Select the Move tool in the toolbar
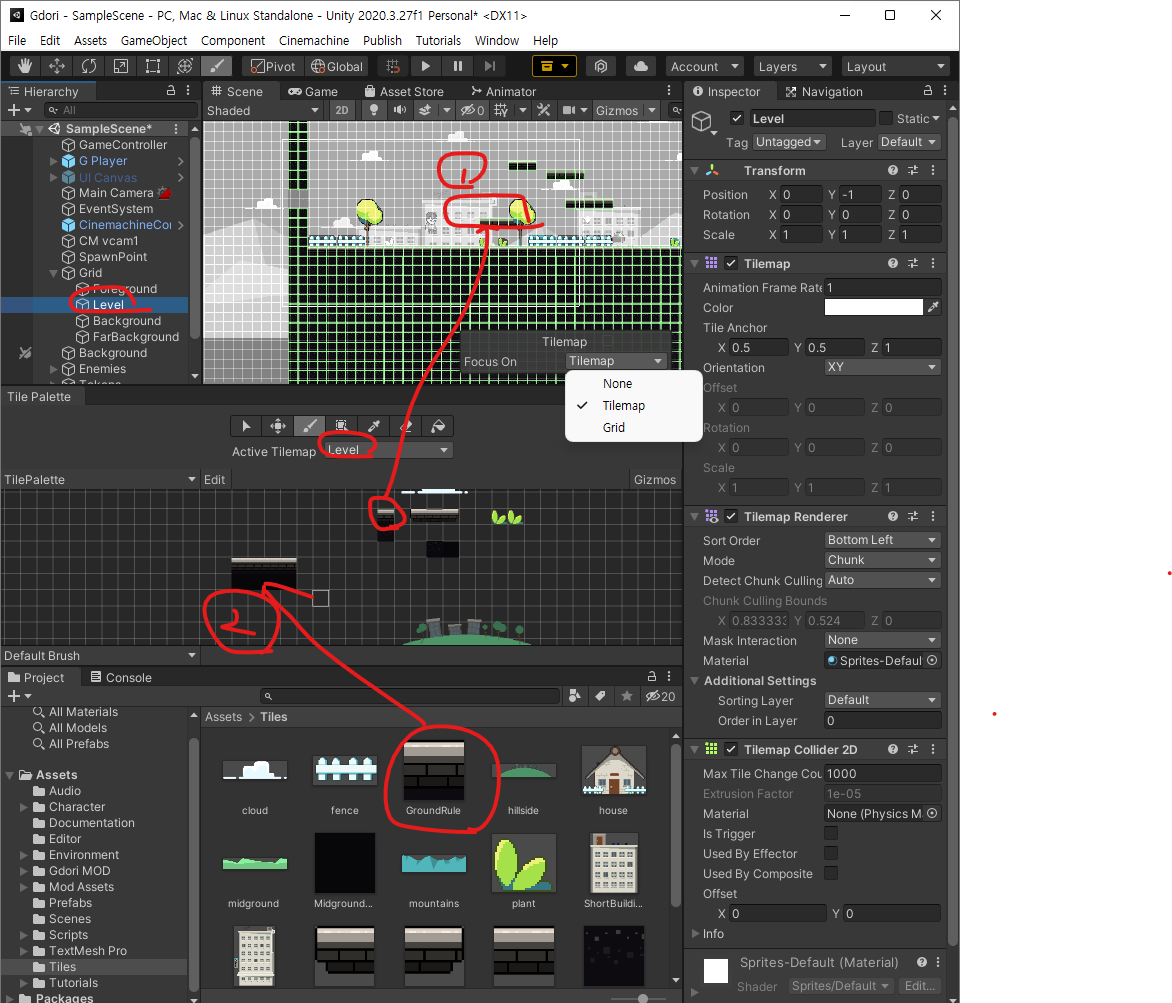1172x1003 pixels. tap(57, 67)
